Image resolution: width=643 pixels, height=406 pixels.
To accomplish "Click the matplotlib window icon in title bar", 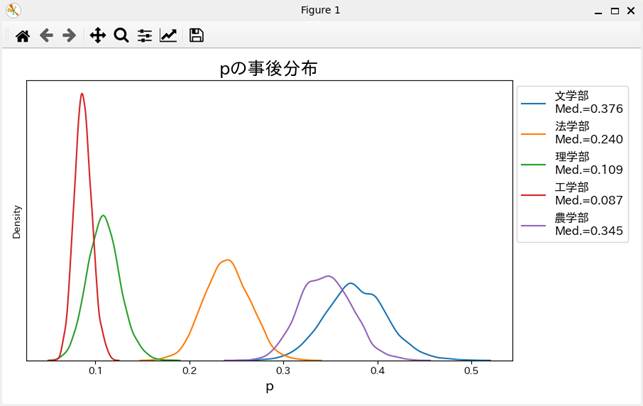I will 13,10.
